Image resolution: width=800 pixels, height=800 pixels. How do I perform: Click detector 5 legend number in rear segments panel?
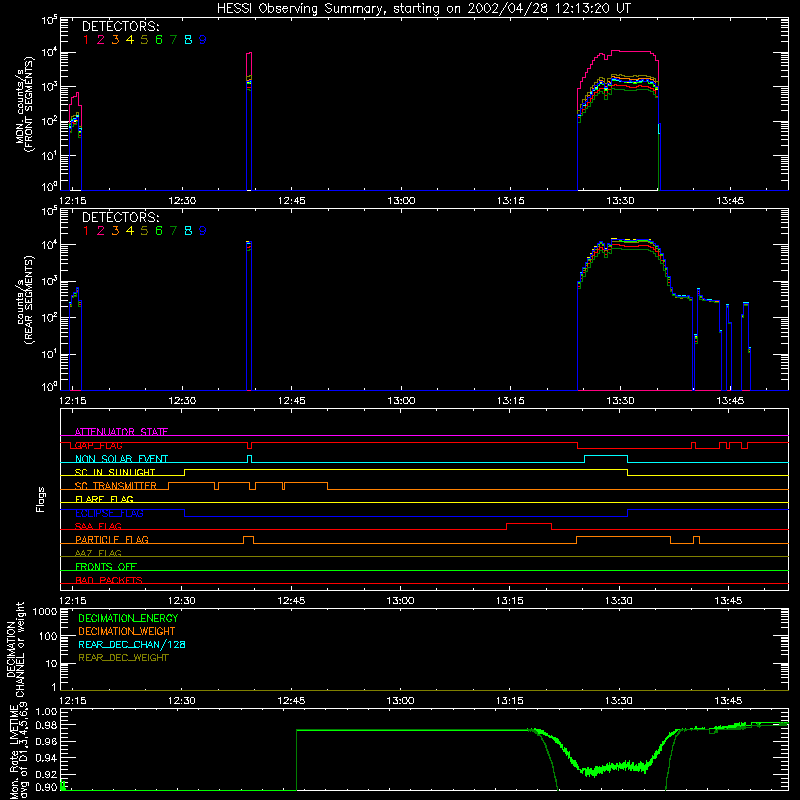point(144,231)
